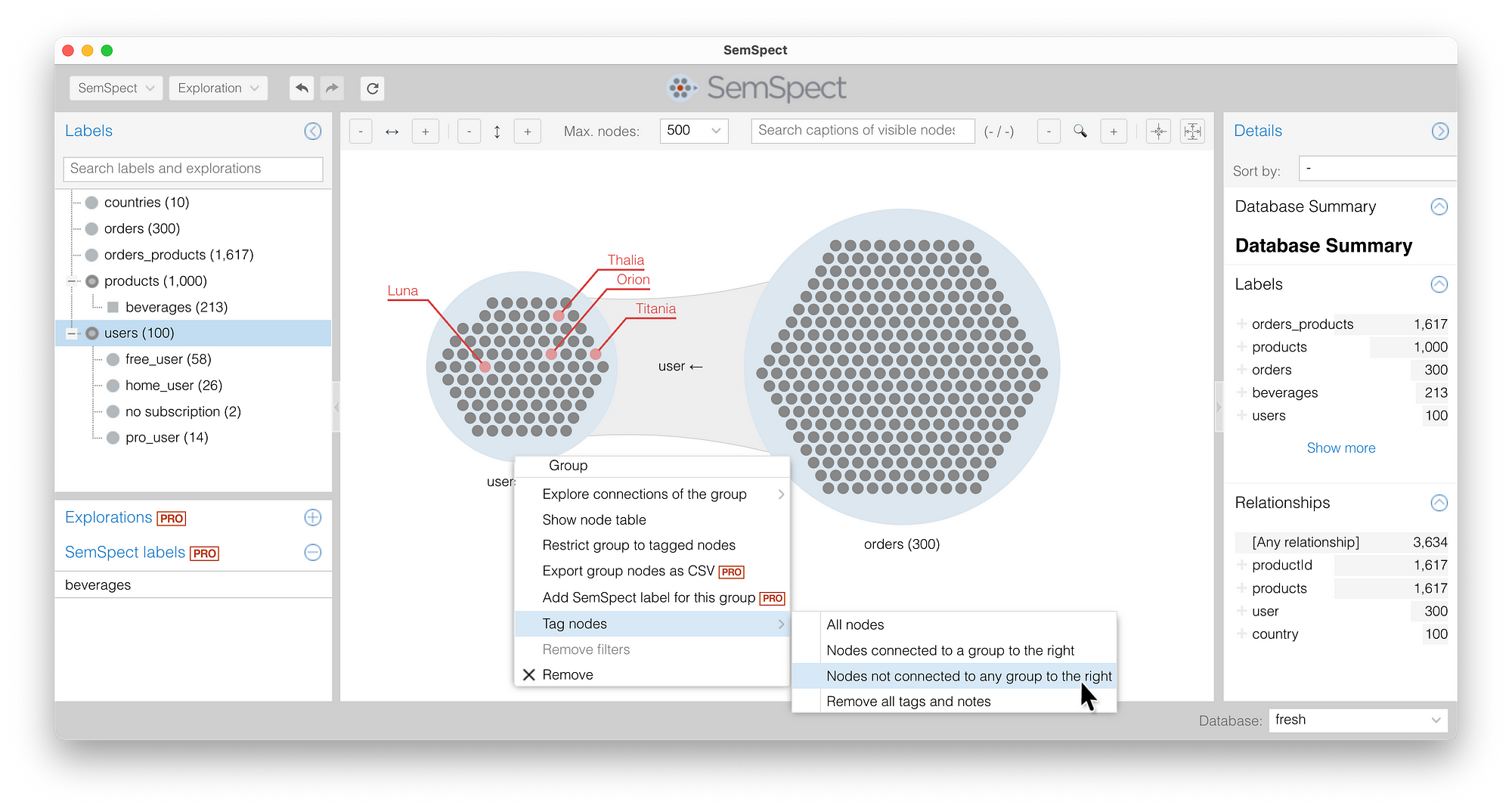
Task: Open the SemSpect dropdown menu
Action: 116,88
